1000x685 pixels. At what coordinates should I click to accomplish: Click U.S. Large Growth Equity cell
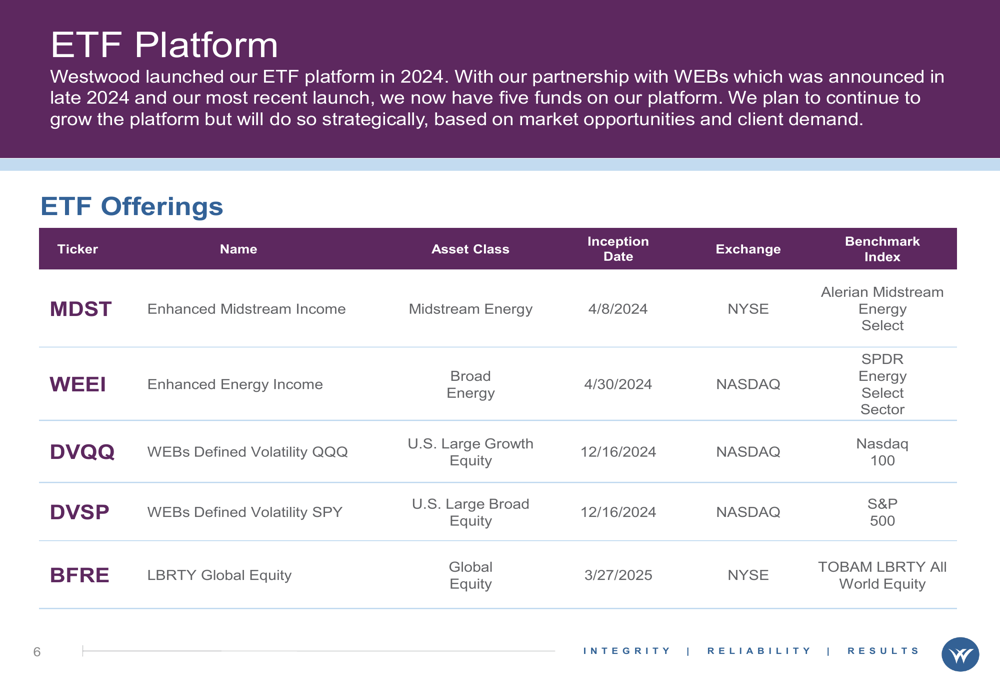point(471,452)
